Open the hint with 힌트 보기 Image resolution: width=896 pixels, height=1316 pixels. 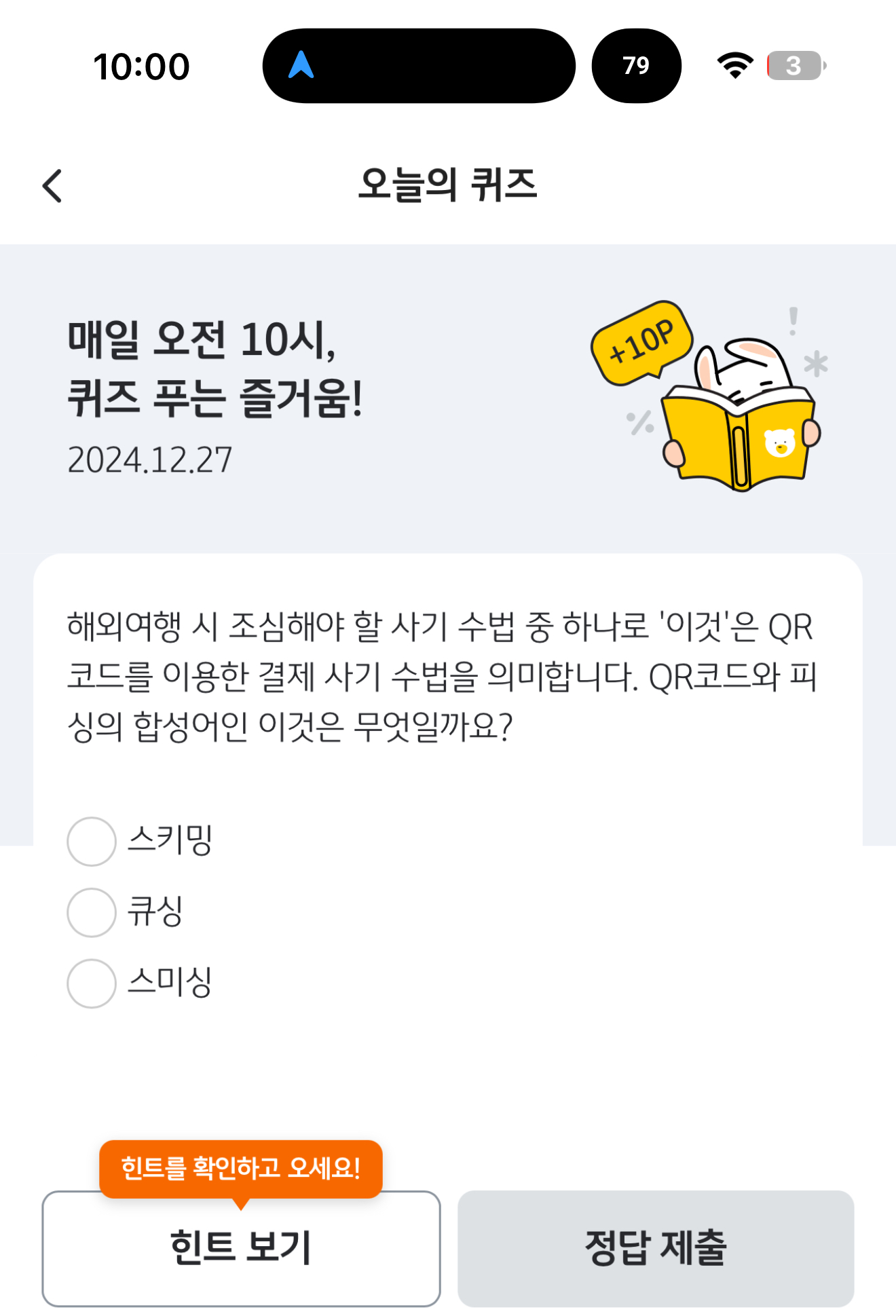click(x=241, y=1248)
